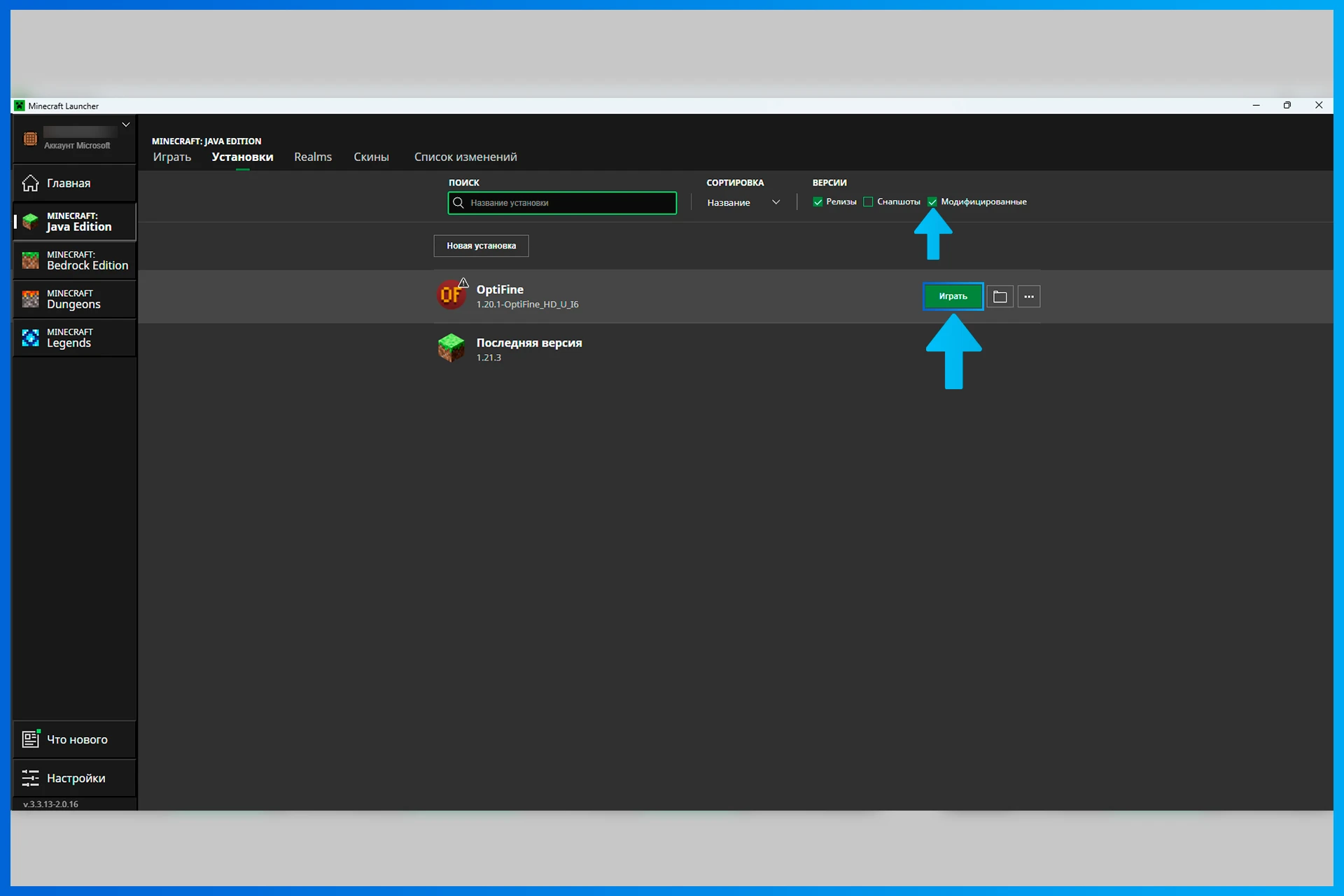
Task: Open Minecraft Bedrock Edition in sidebar
Action: pos(74,260)
